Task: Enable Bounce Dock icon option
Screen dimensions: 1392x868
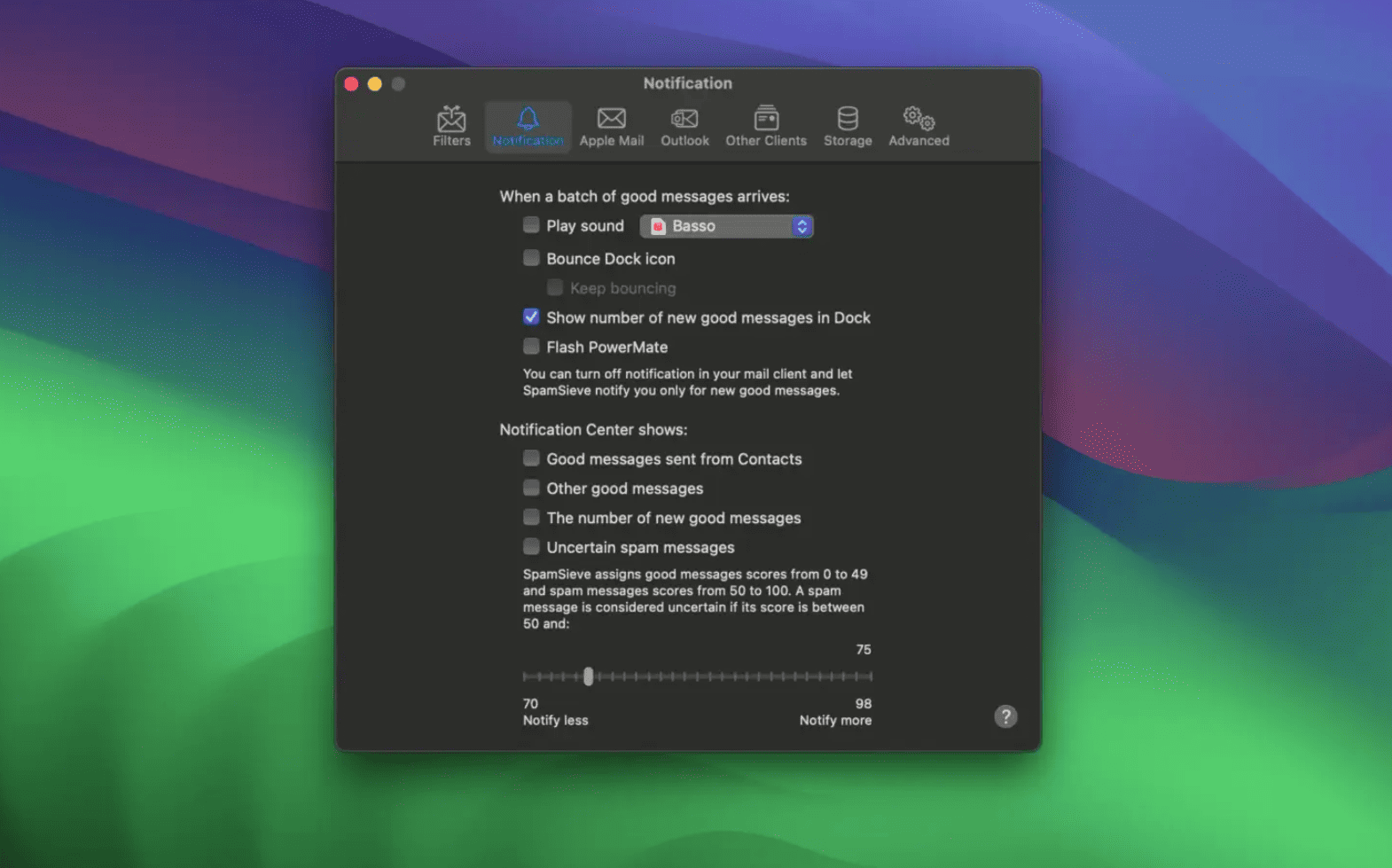Action: [x=531, y=258]
